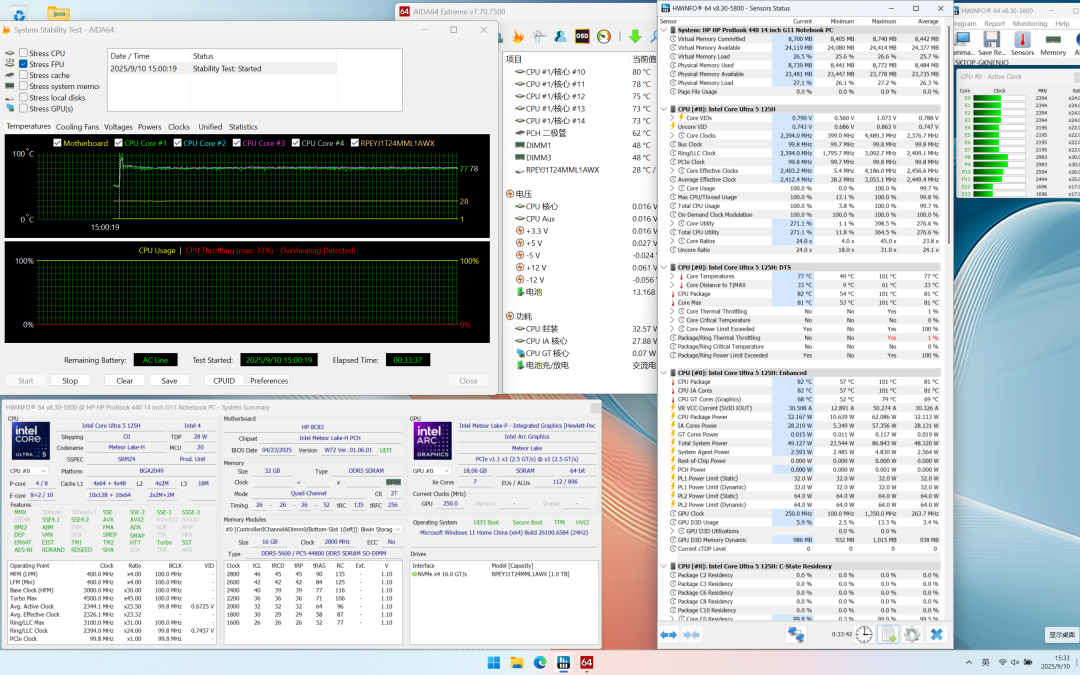
Task: Click the flame stability test icon in AIDA64 toolbar
Action: (518, 37)
